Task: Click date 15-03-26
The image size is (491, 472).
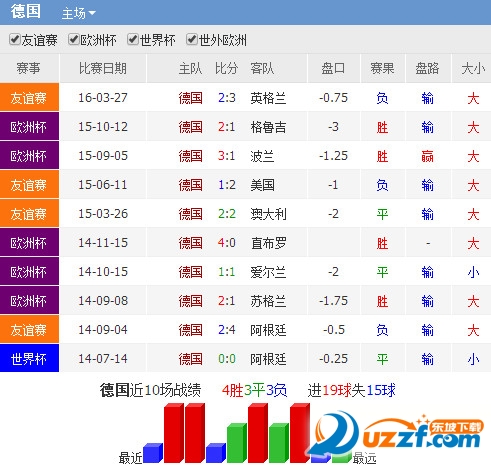Action: tap(103, 214)
